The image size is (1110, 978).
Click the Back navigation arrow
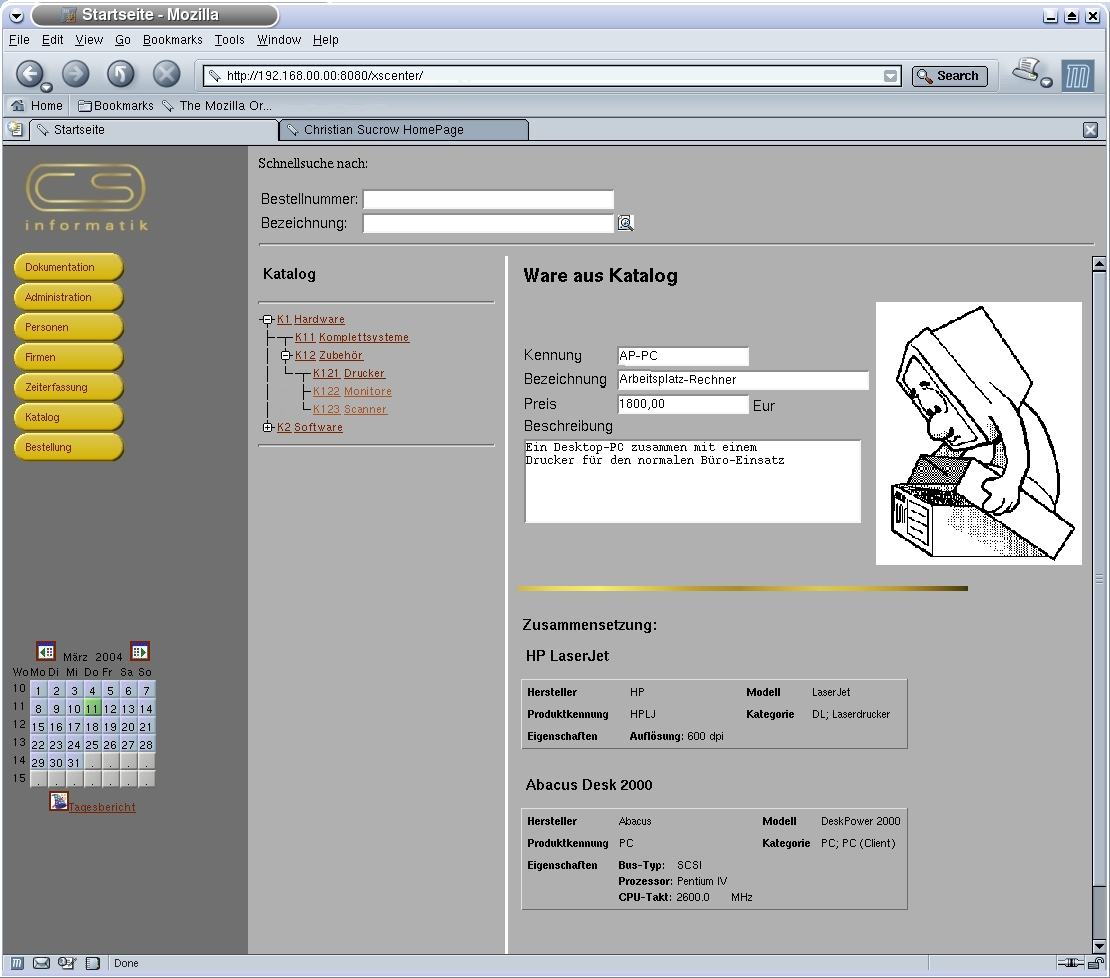point(29,73)
